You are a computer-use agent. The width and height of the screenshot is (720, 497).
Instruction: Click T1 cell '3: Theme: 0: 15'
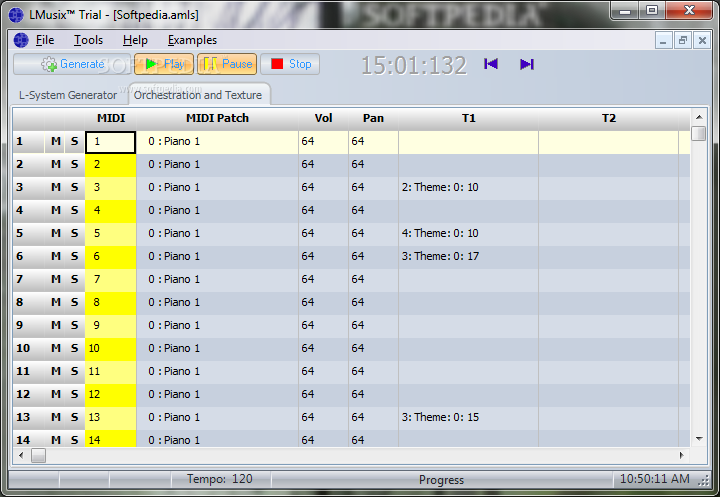[x=468, y=418]
